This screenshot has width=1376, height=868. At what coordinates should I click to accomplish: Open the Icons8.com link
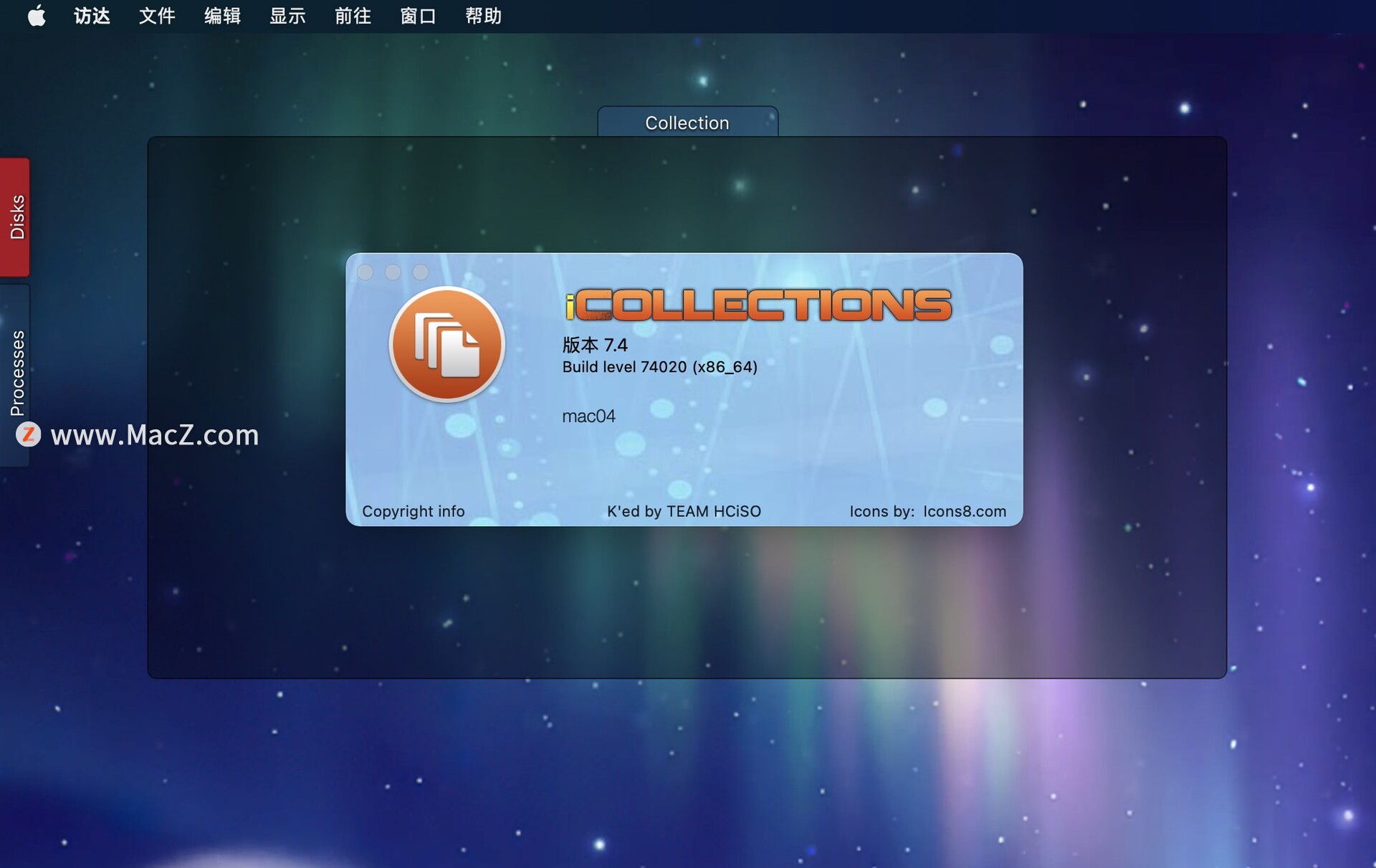(964, 511)
